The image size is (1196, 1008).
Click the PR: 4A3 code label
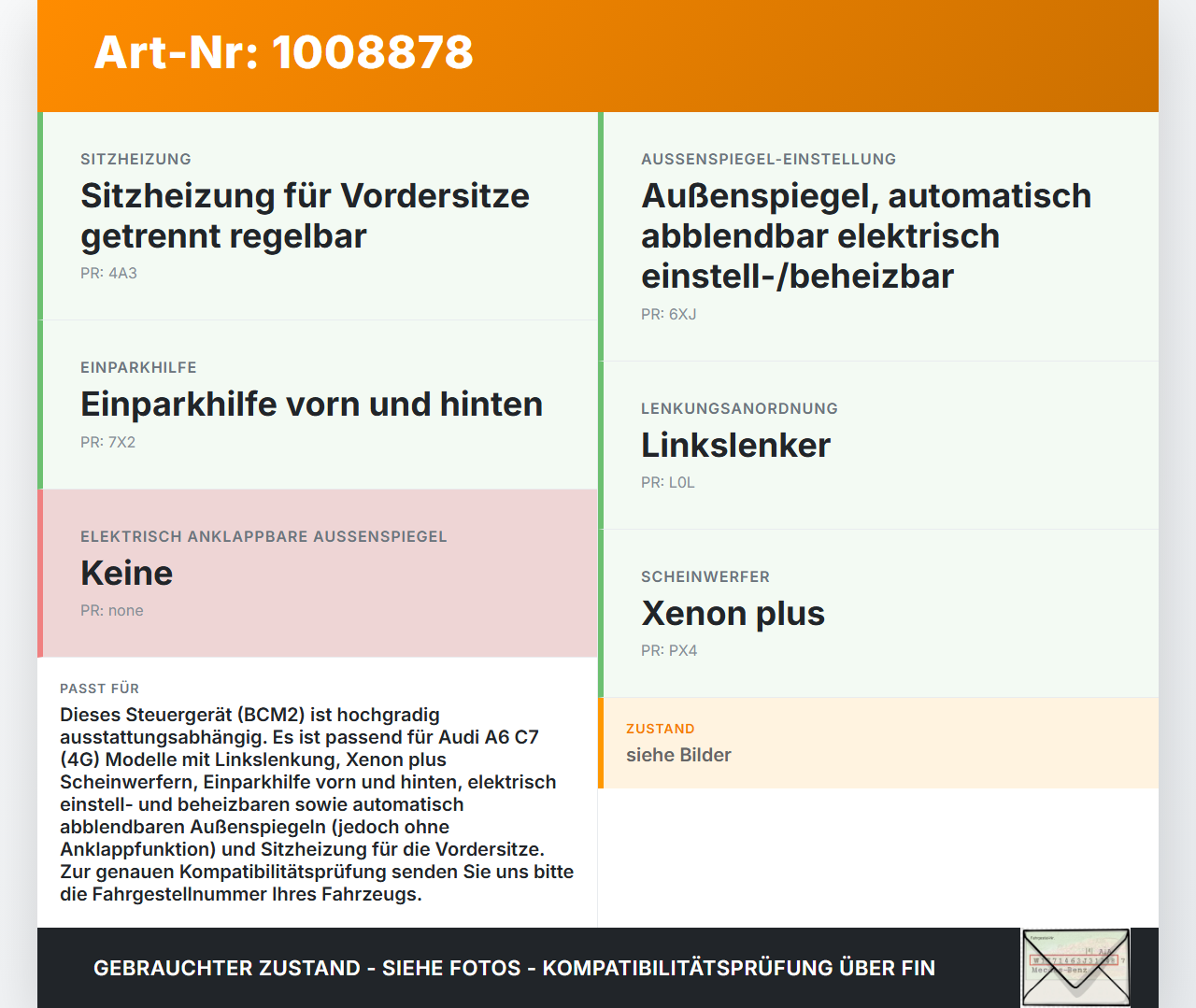107,273
